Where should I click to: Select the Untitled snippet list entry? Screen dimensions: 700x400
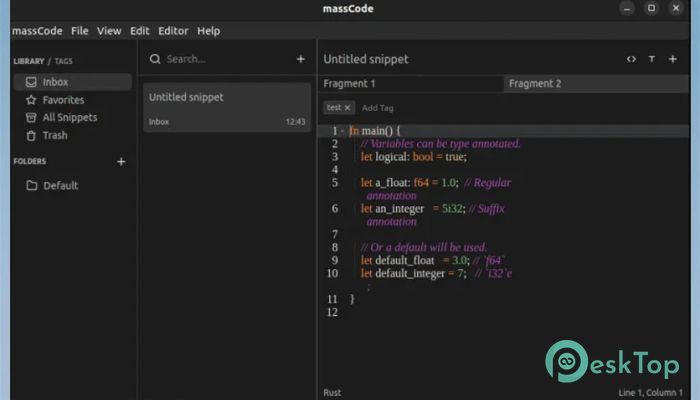click(227, 108)
